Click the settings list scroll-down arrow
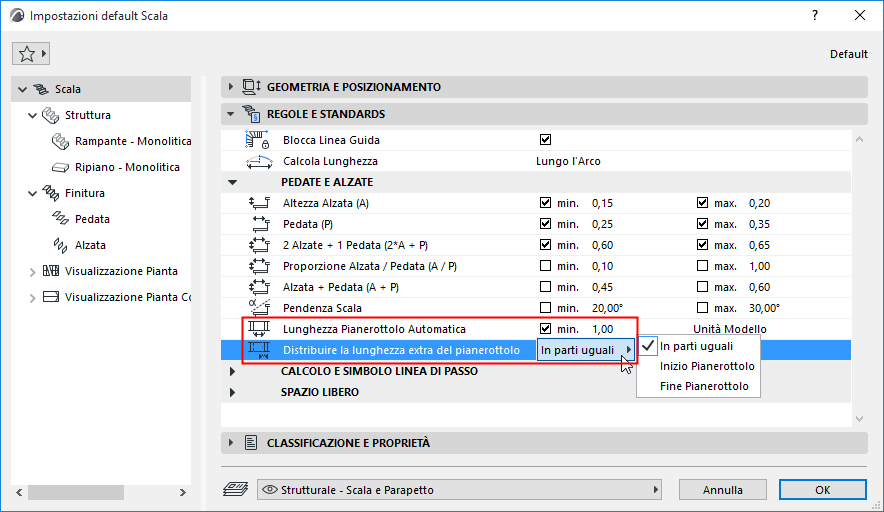 pyautogui.click(x=859, y=418)
